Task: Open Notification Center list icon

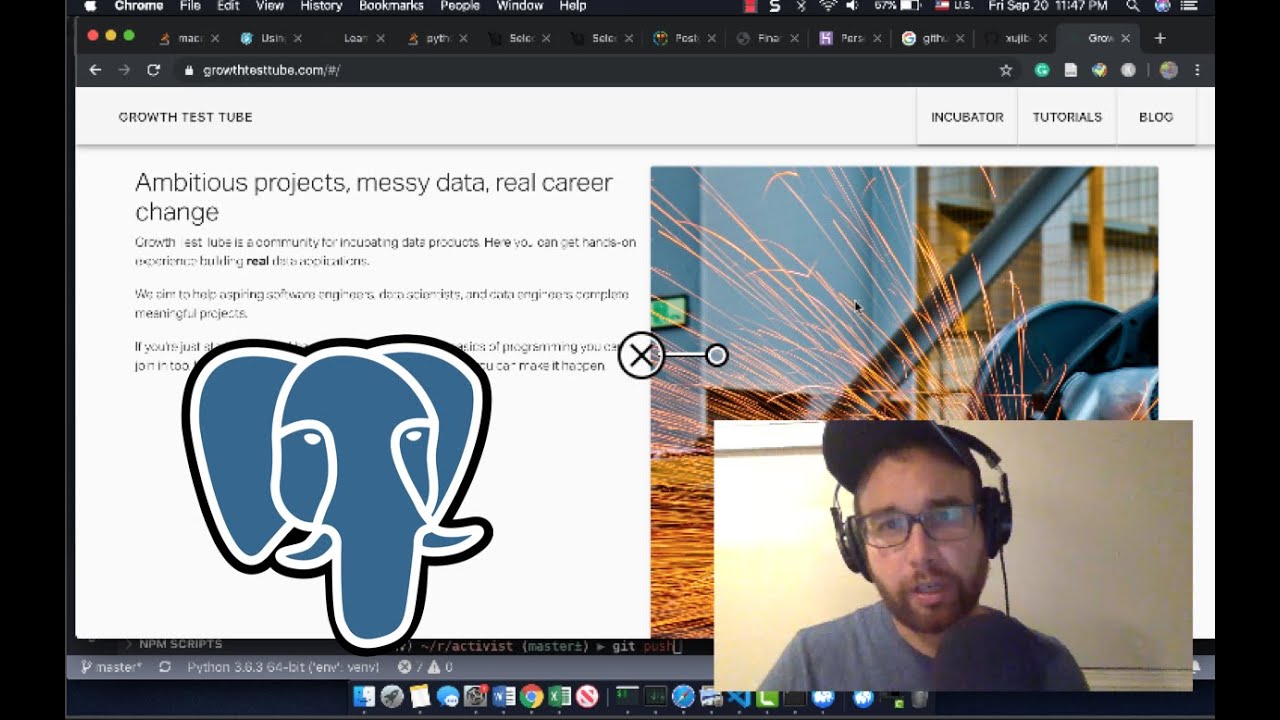Action: pos(1190,6)
